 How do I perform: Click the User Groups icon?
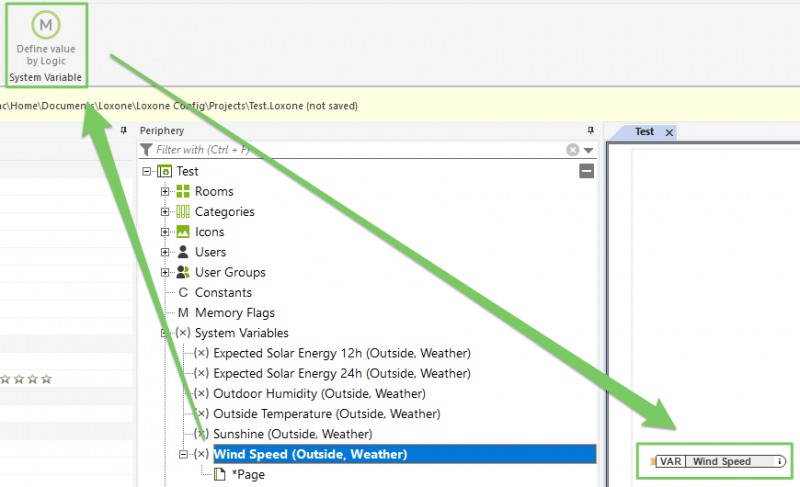pos(183,272)
